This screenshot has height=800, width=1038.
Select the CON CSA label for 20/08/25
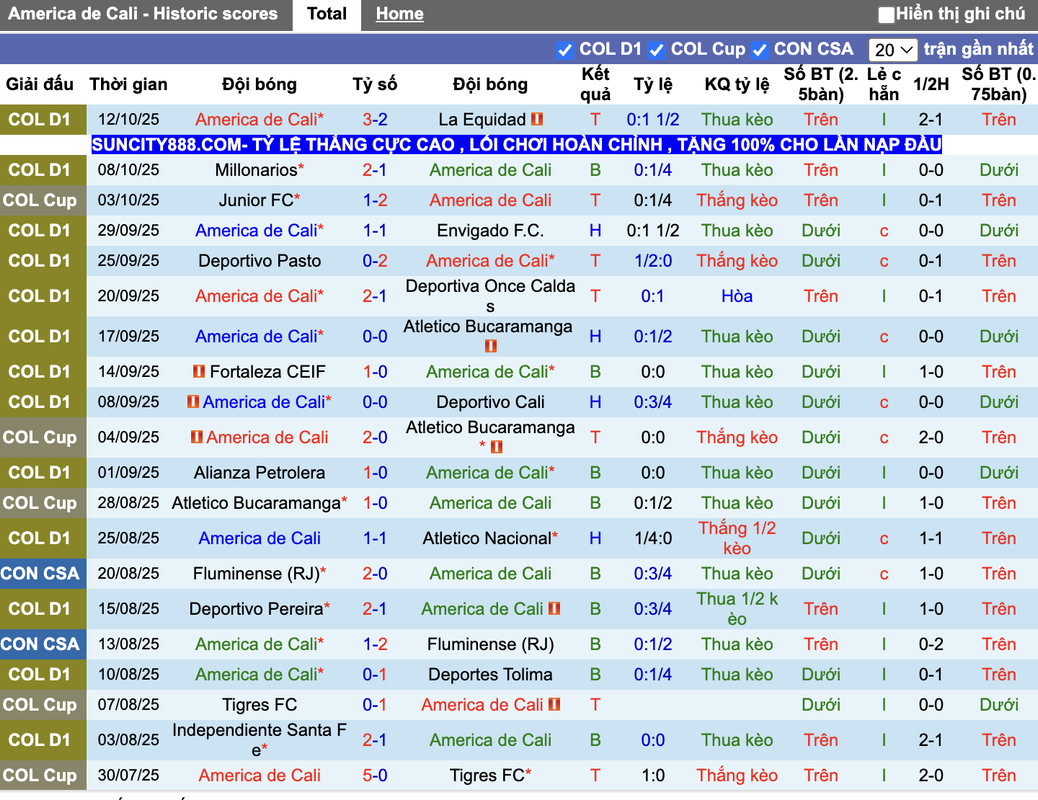40,574
